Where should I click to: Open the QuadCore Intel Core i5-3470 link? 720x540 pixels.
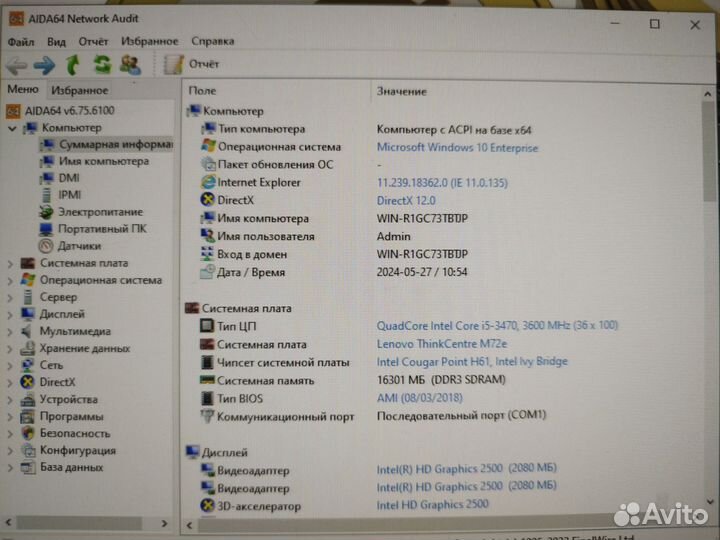coord(497,326)
